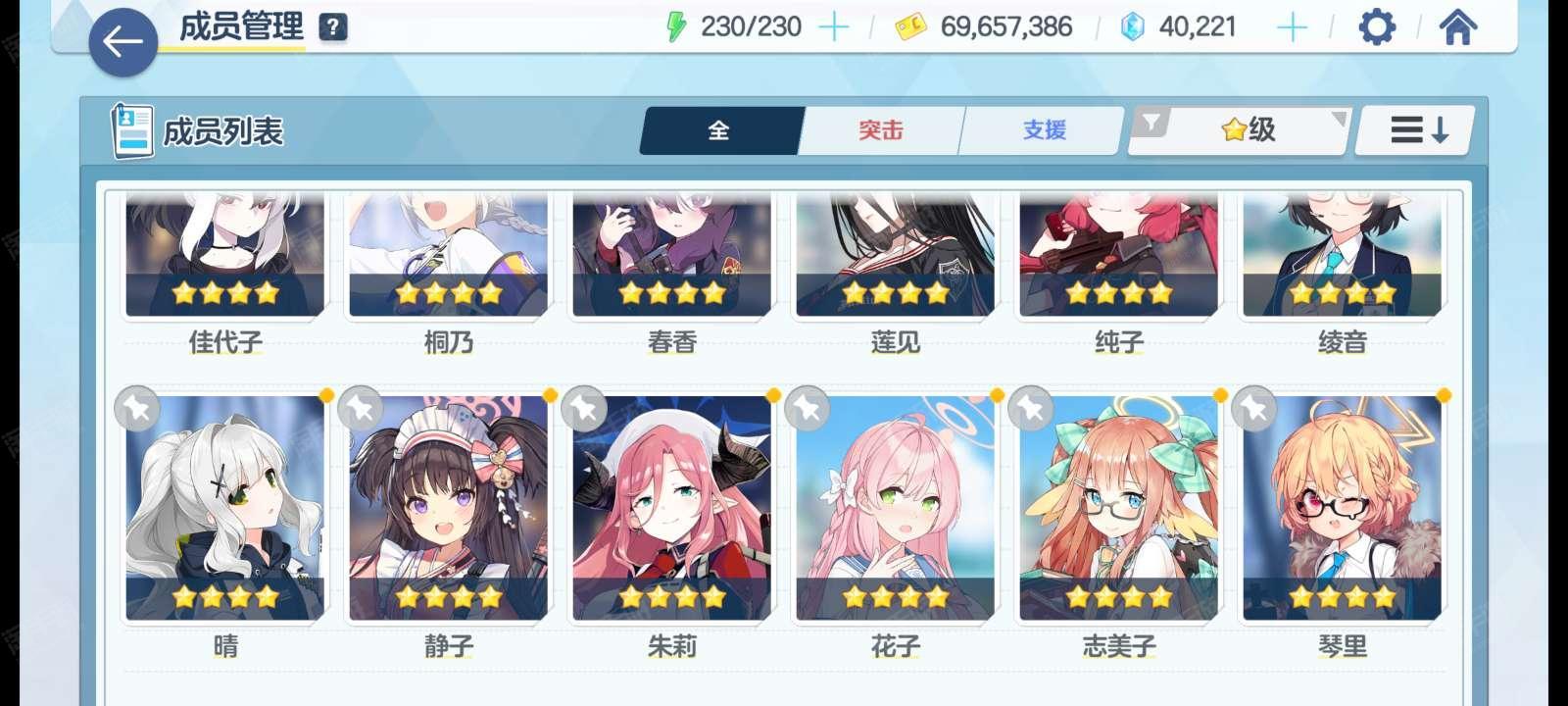Toggle sort order descending arrow button

pyautogui.click(x=1416, y=130)
